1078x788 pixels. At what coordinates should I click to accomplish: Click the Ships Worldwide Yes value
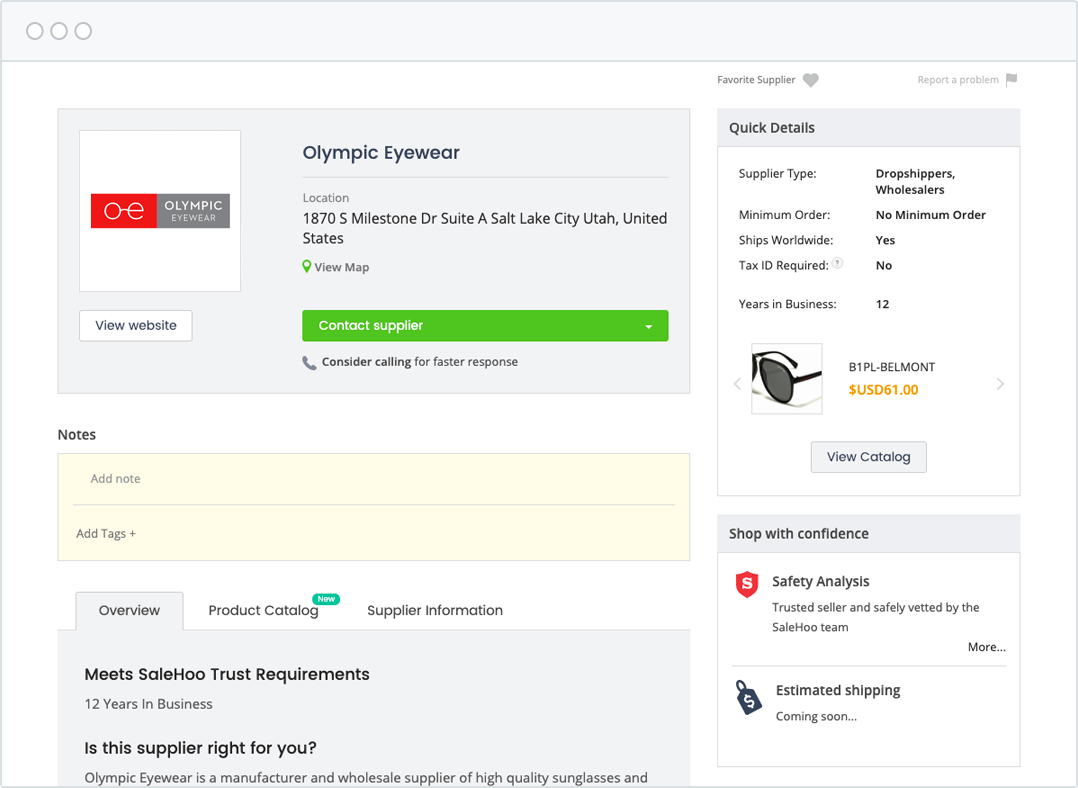pos(885,241)
